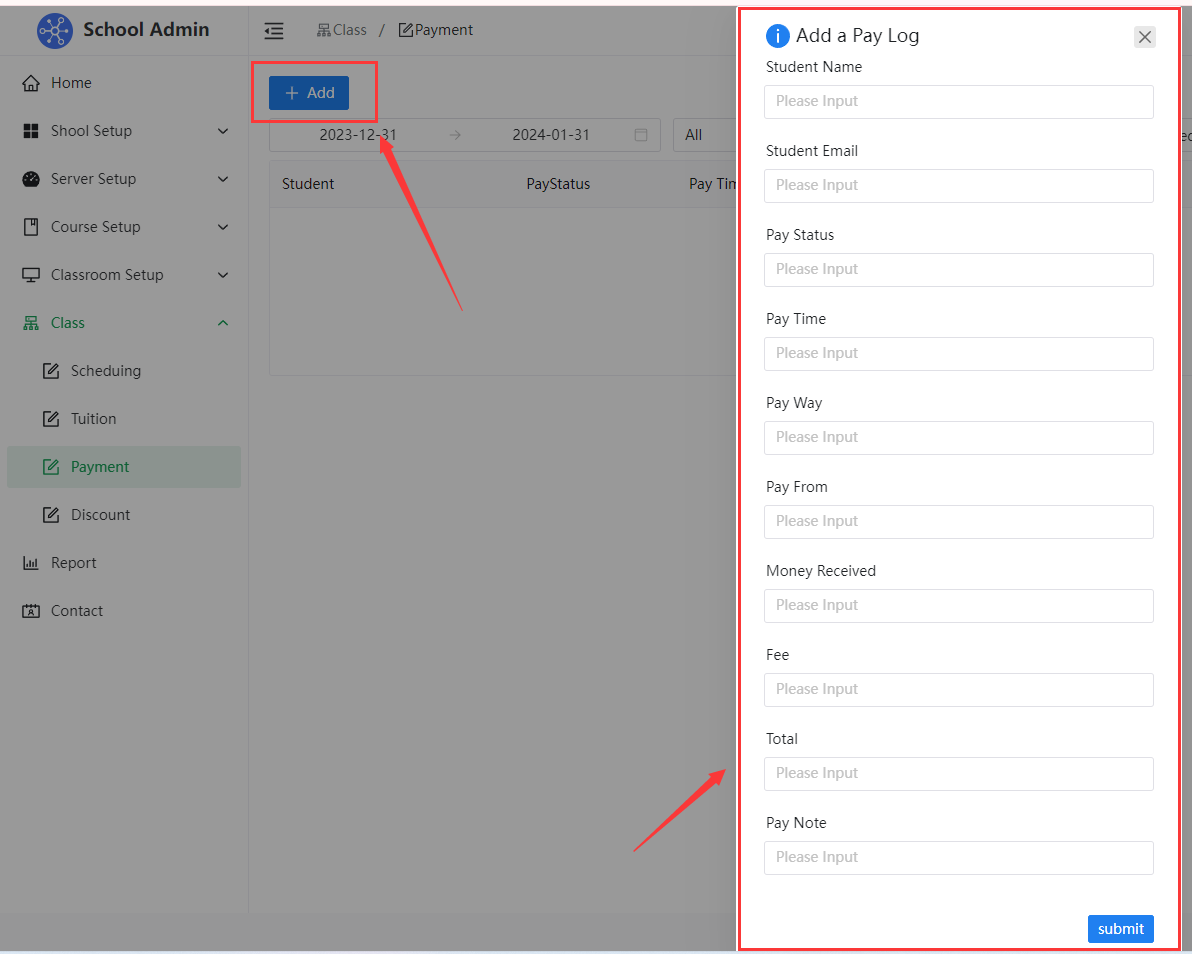Focus the Money Received input field
This screenshot has height=954, width=1192.
pyautogui.click(x=958, y=605)
